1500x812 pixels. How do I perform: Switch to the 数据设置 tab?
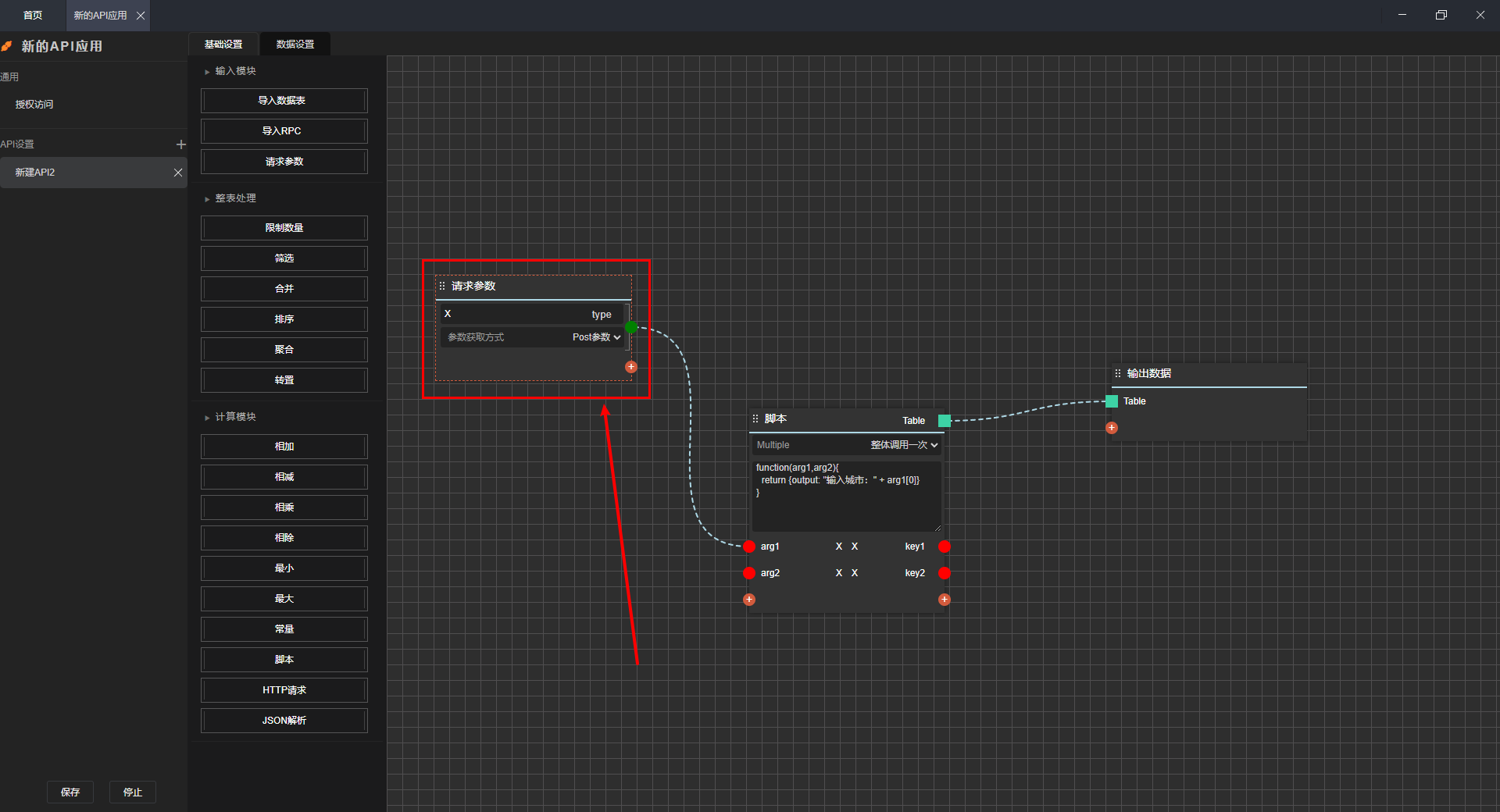[x=295, y=45]
